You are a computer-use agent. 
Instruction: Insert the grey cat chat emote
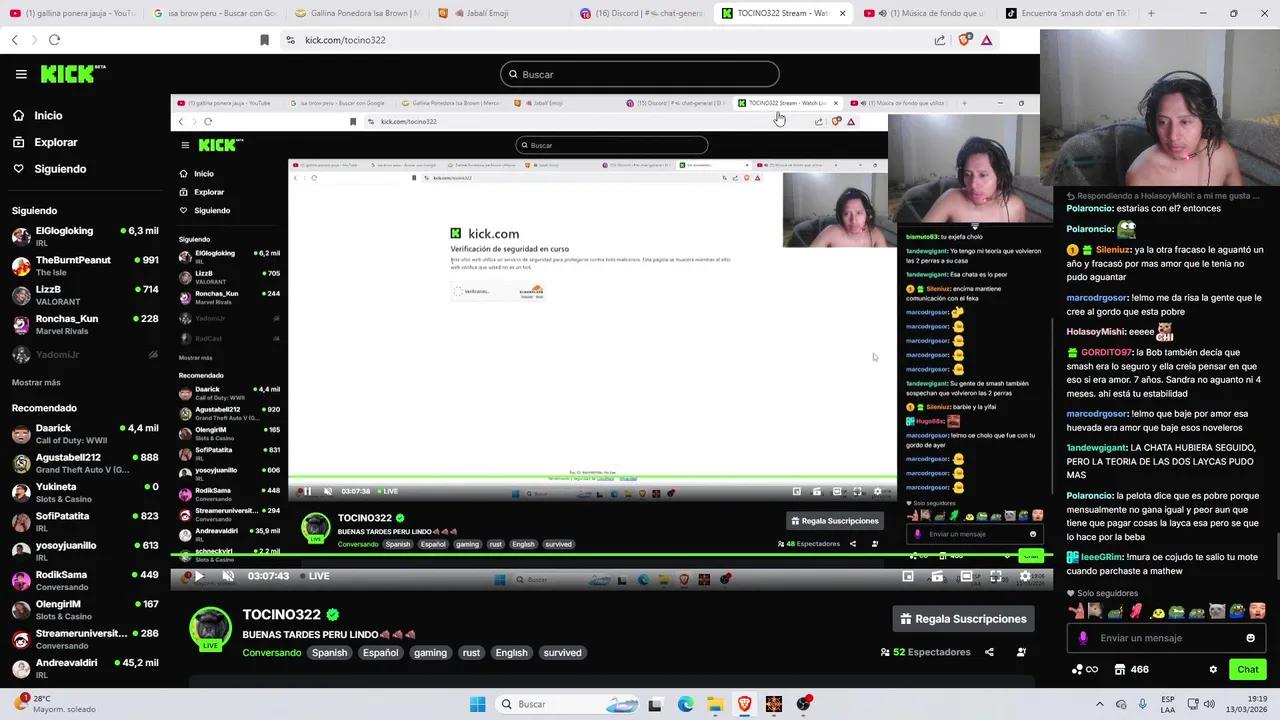click(x=1217, y=611)
